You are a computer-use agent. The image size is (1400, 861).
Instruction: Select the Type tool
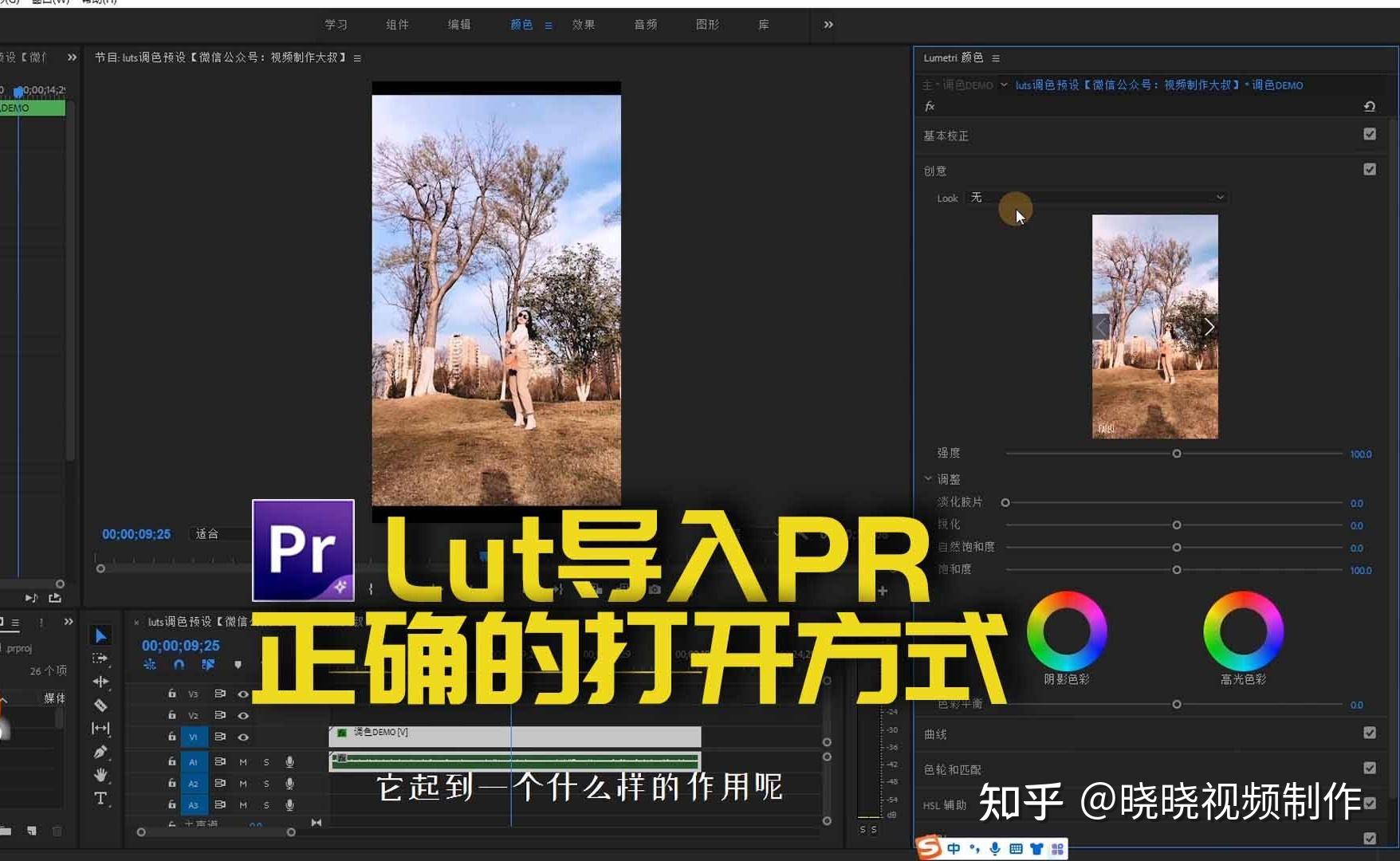tap(100, 798)
